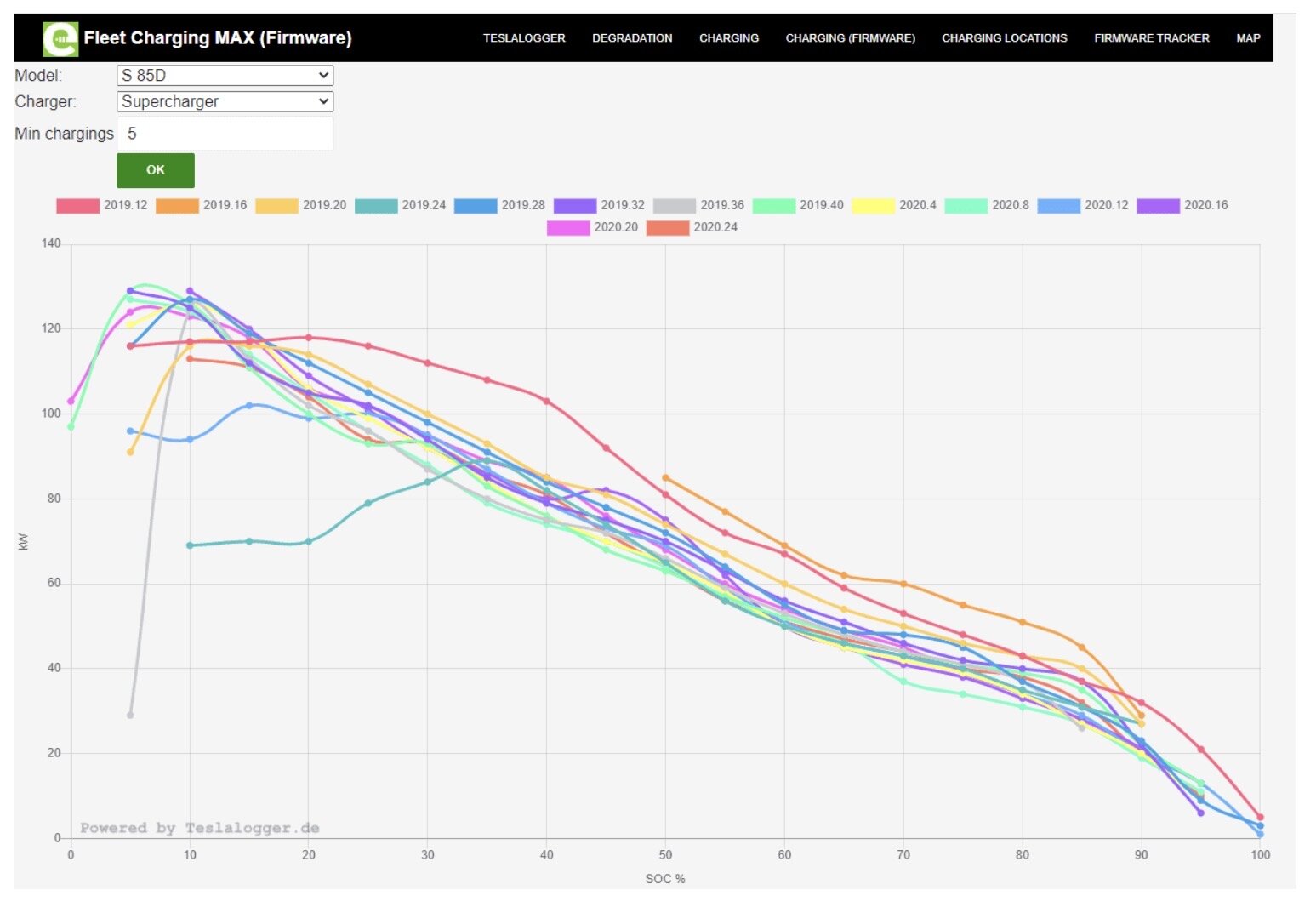Hide the 2019.36 gray legend series
Screen dimensions: 1316x907
675,206
